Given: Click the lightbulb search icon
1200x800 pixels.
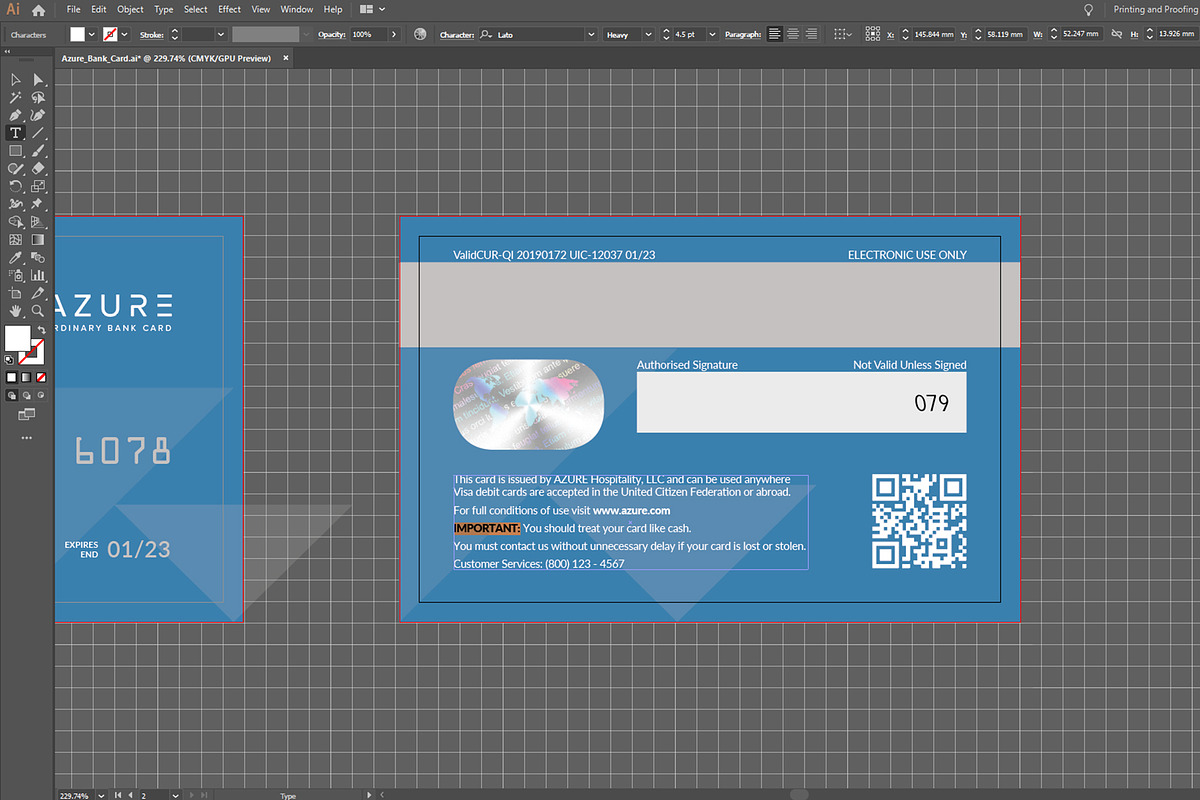Looking at the screenshot, I should click(x=1089, y=9).
